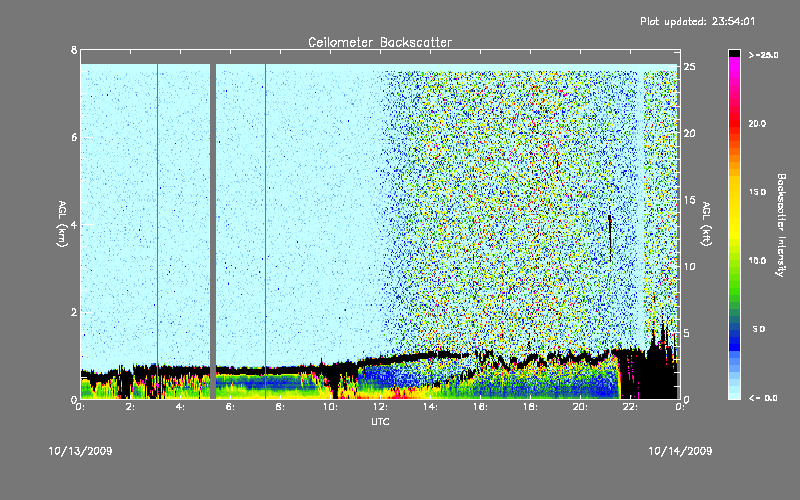
Task: Click the '12:' hour tick on x-axis
Action: (380, 407)
